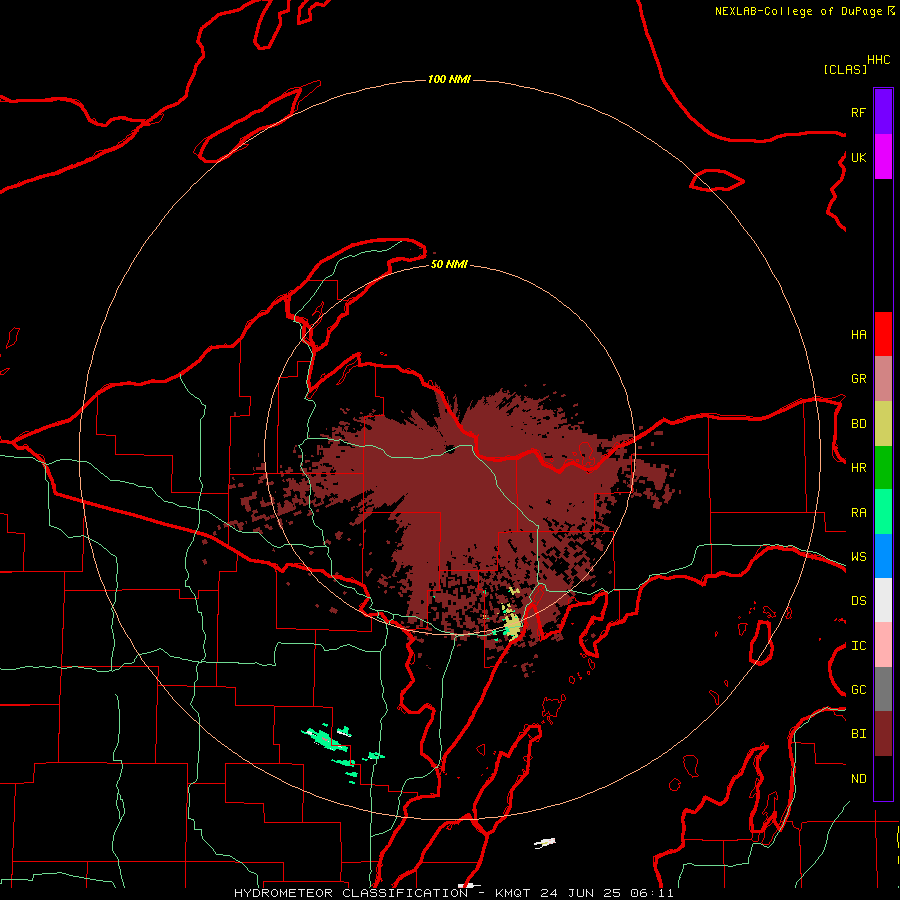Click the GR pink legend swatch

[883, 379]
